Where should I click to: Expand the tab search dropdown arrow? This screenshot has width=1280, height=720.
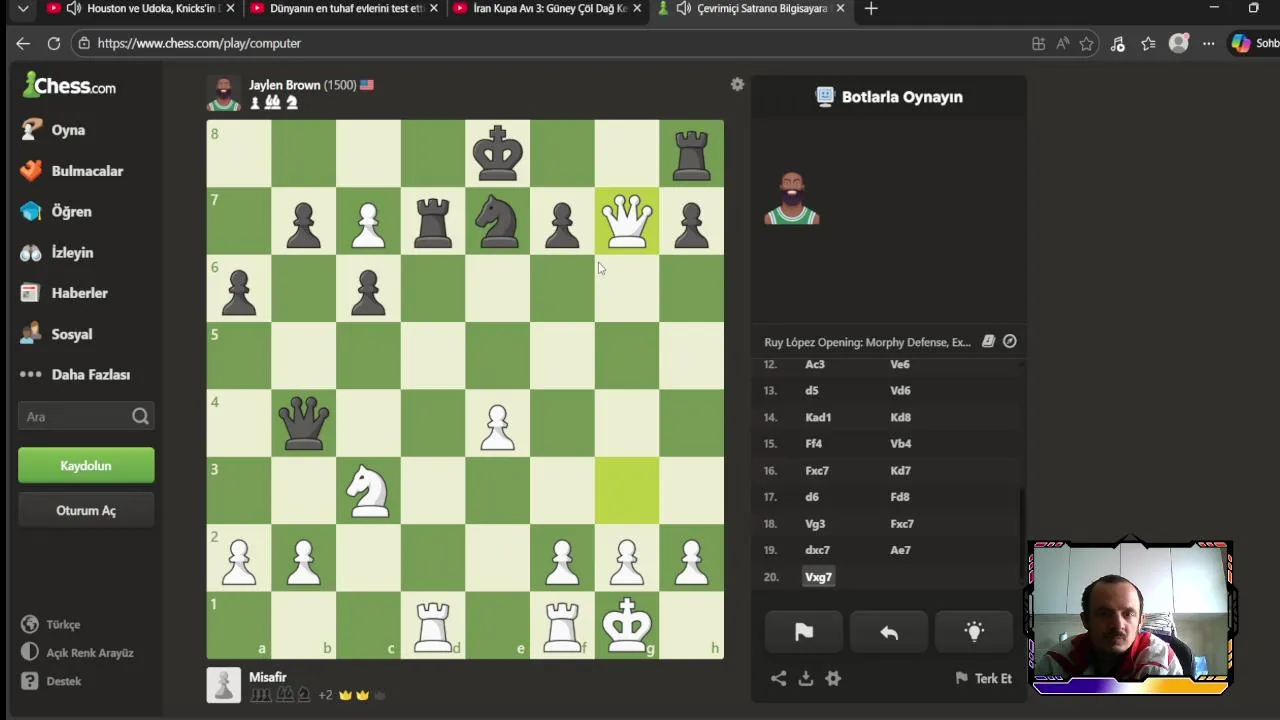pos(23,9)
